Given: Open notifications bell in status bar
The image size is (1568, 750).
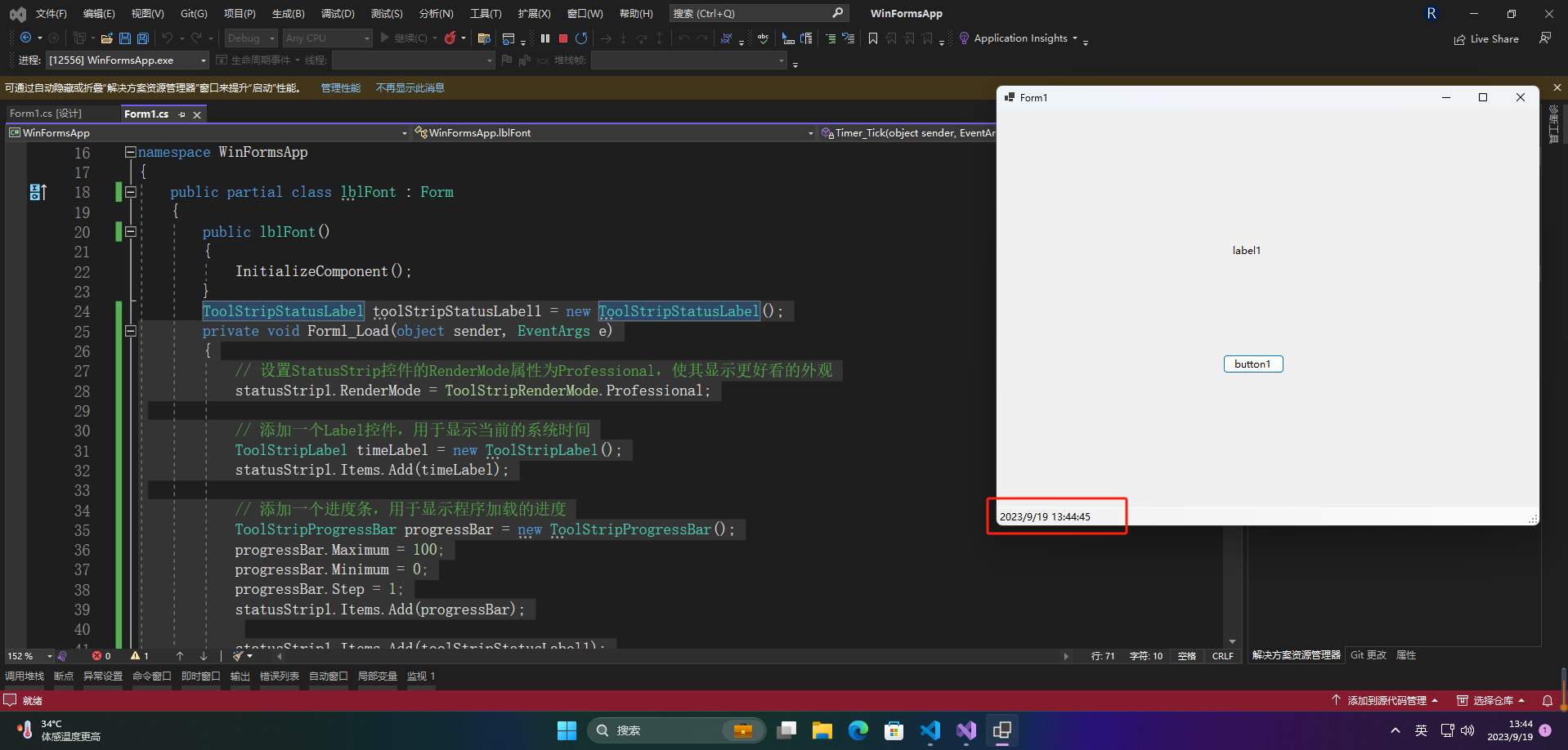Looking at the screenshot, I should (x=1548, y=701).
